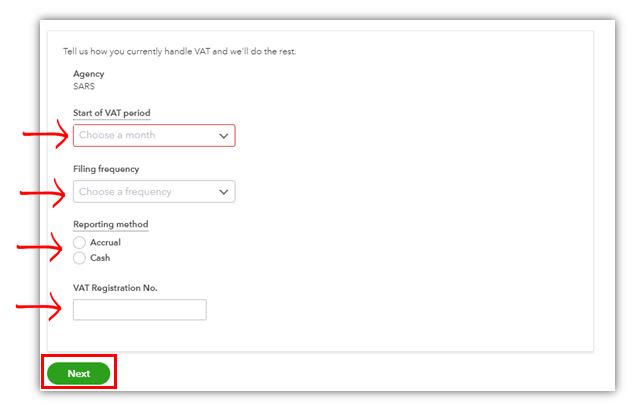Viewport: 640px width, 406px height.
Task: Click the 'Tell us how you currently handle VAT' text
Action: pos(180,51)
